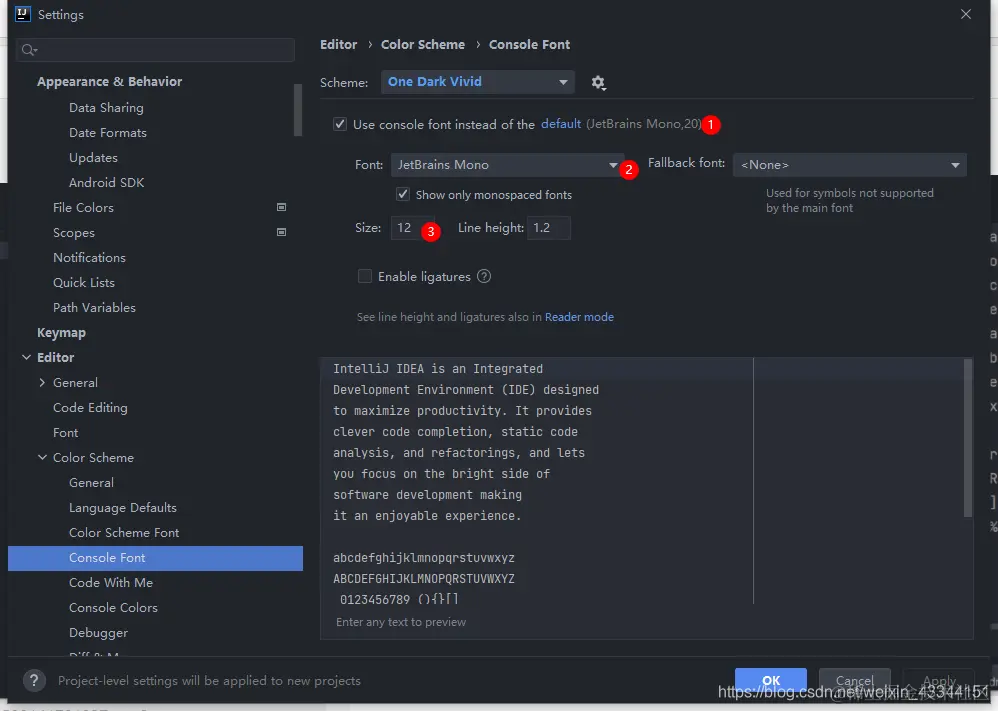Close the Settings dialog
The width and height of the screenshot is (998, 711).
(966, 14)
